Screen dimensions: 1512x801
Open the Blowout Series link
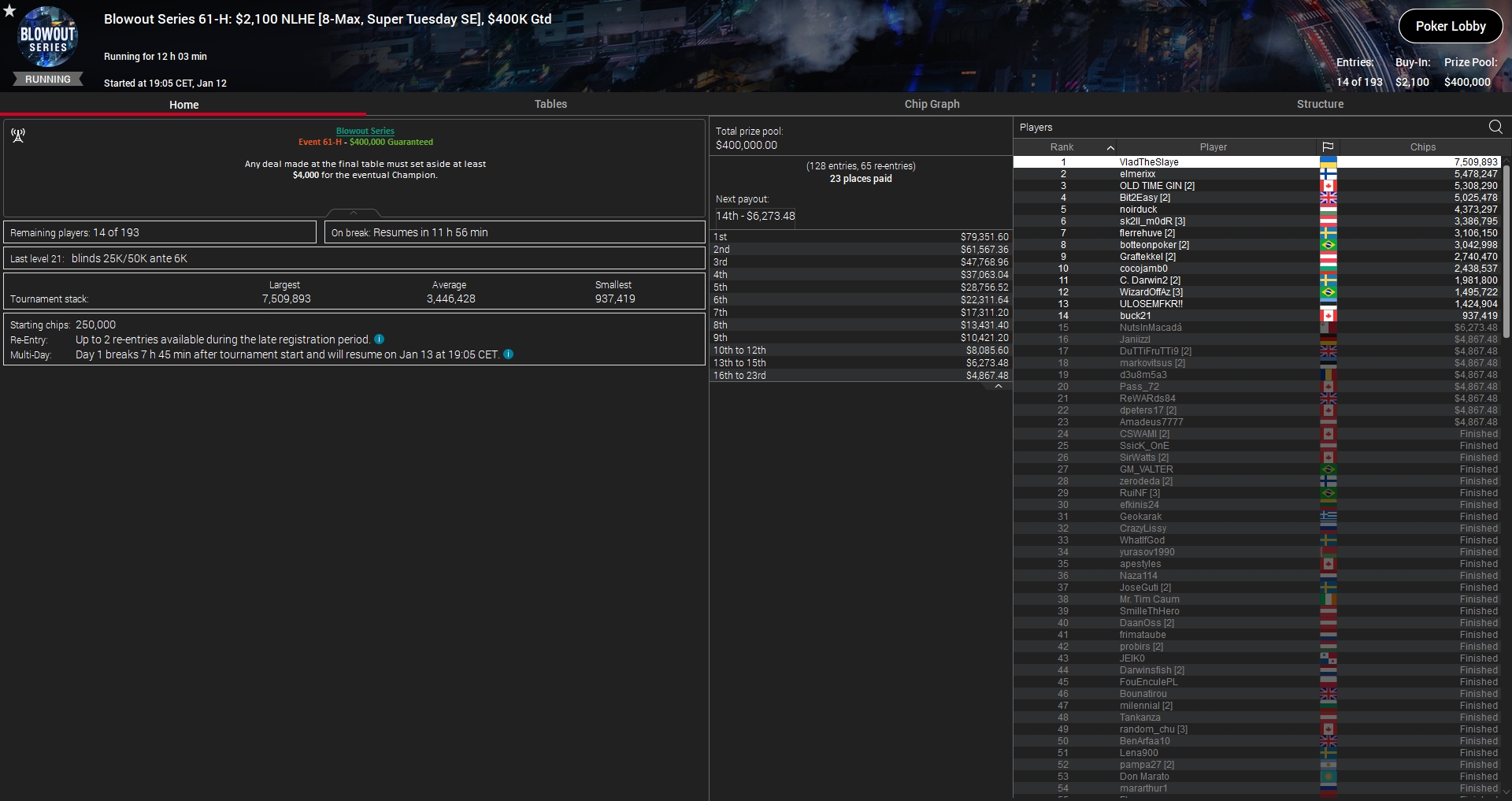coord(365,131)
